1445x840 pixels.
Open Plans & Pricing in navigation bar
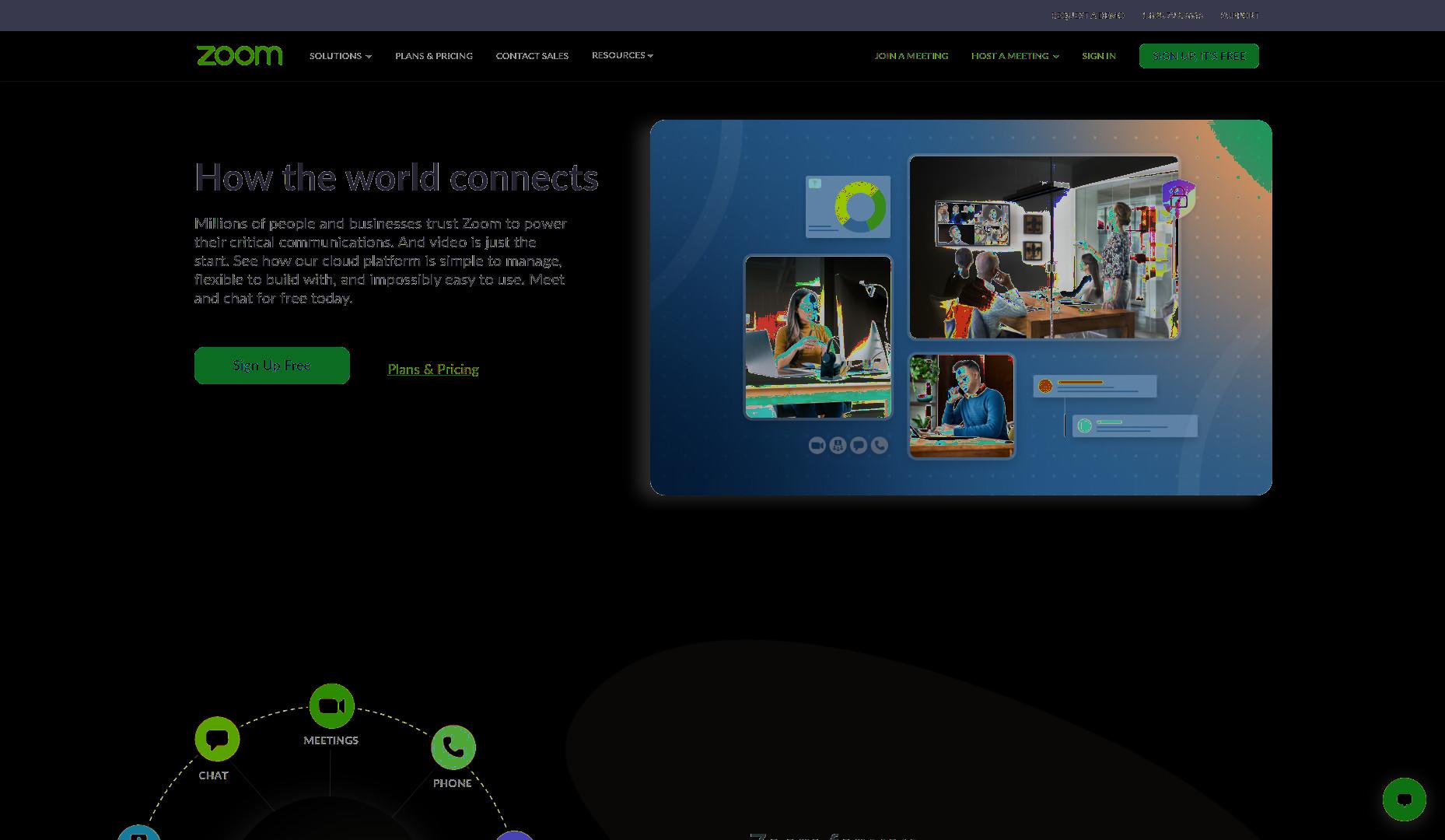tap(434, 56)
